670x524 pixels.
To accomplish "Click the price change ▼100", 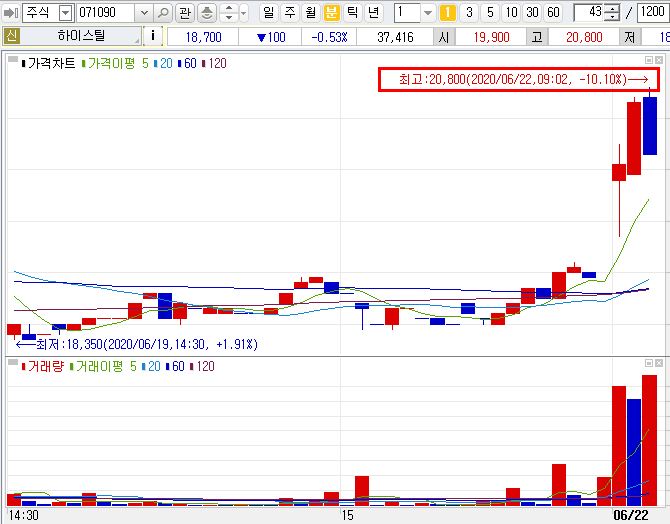I will click(271, 37).
